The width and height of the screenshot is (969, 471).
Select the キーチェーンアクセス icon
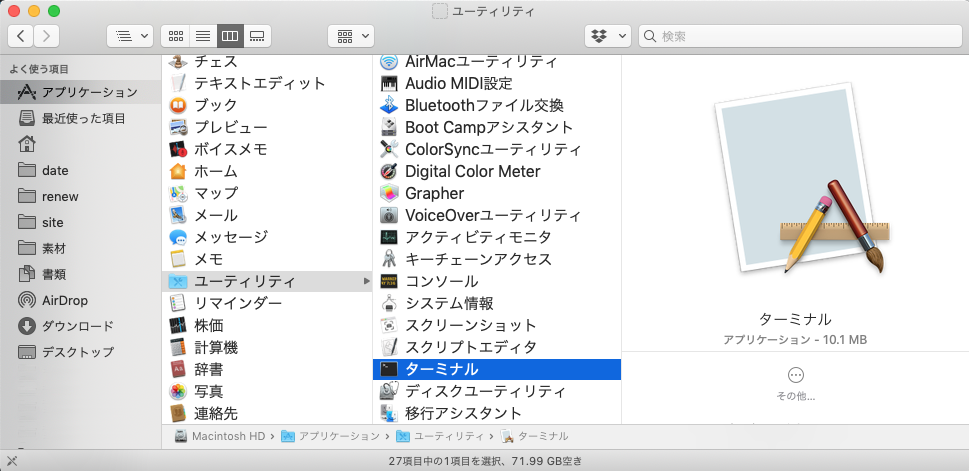click(389, 259)
